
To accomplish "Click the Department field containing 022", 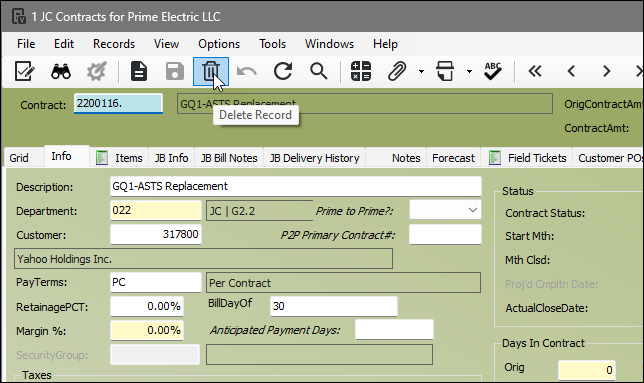I will (156, 211).
